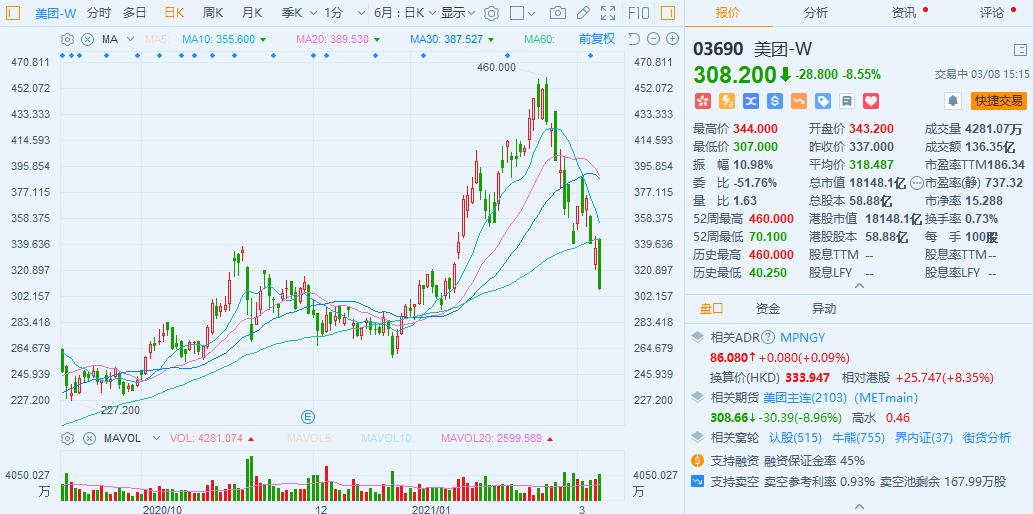This screenshot has height=514, width=1033.
Task: Open the MA indicator settings gear
Action: click(x=67, y=39)
